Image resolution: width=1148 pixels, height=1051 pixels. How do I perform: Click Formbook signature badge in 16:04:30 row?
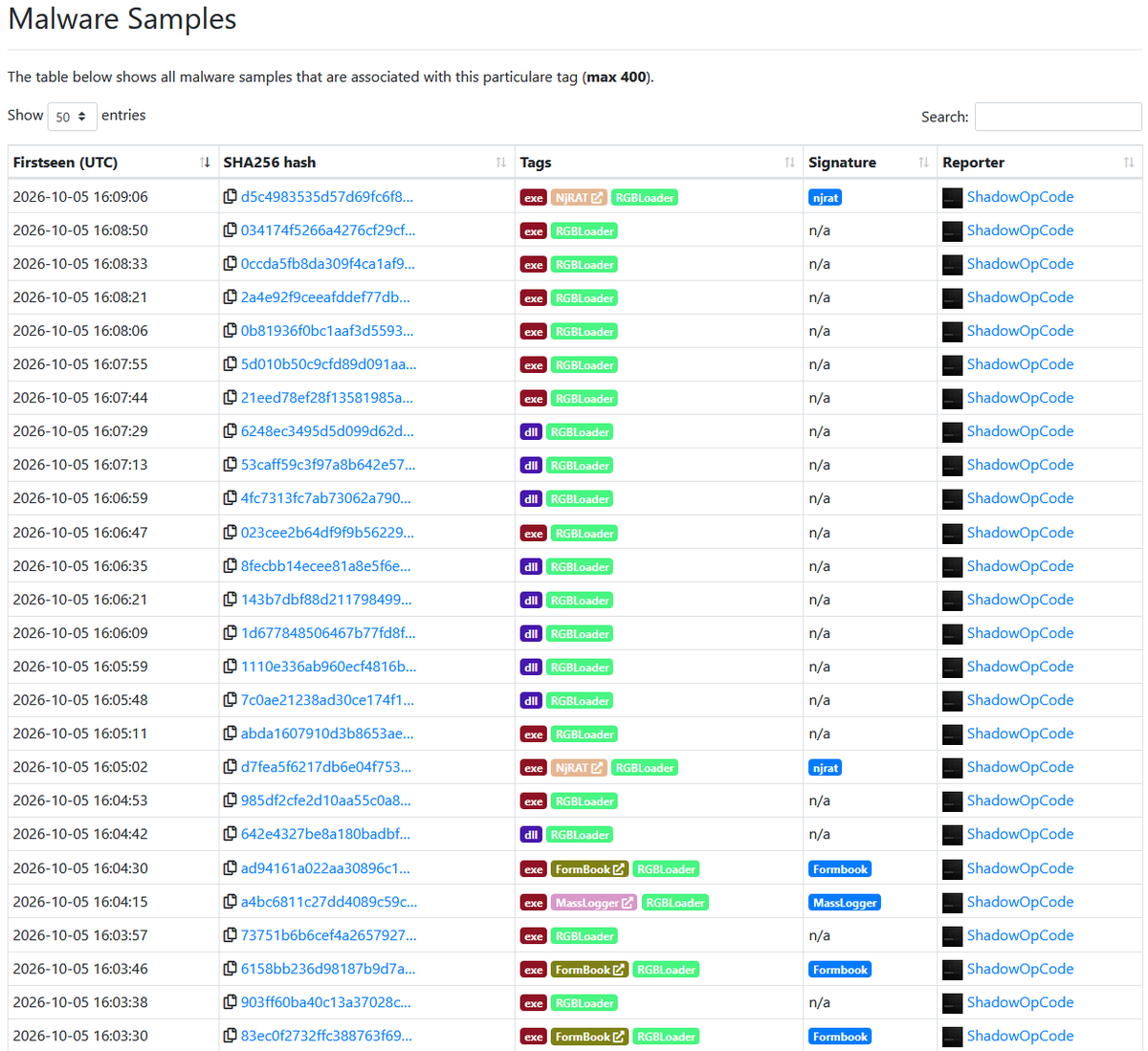pos(840,869)
